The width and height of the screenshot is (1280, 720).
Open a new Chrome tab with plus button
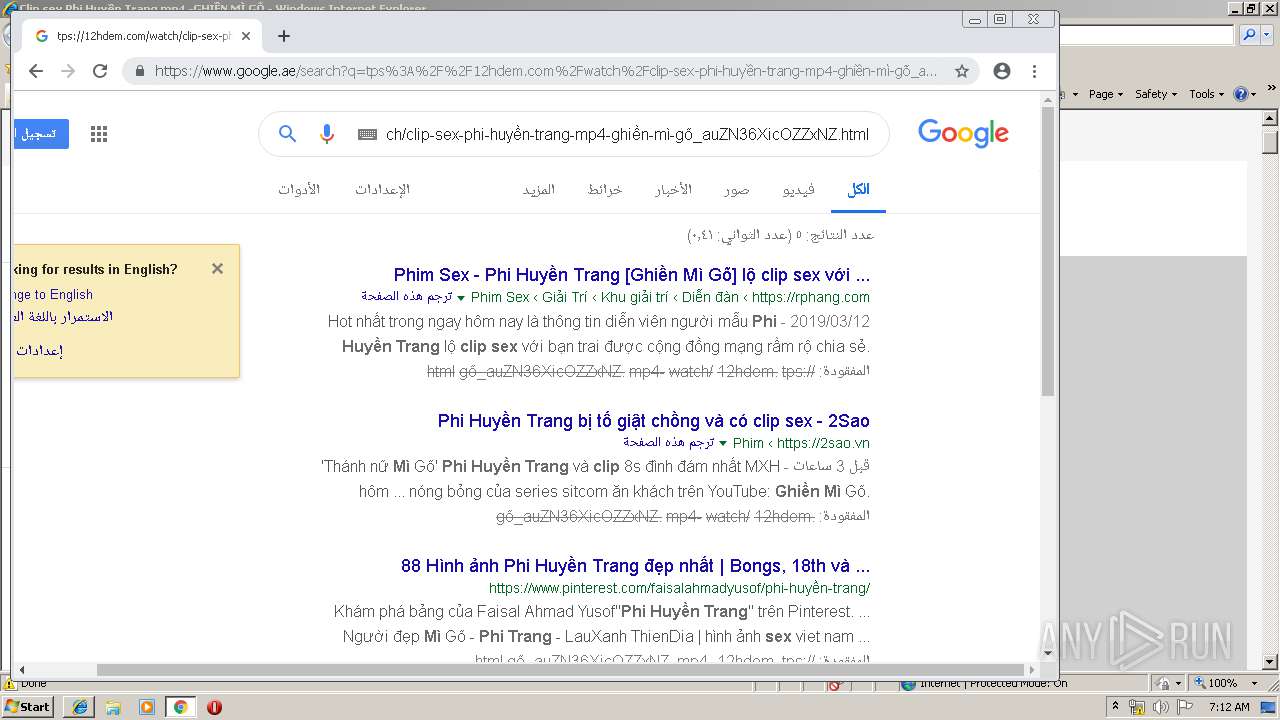(284, 36)
